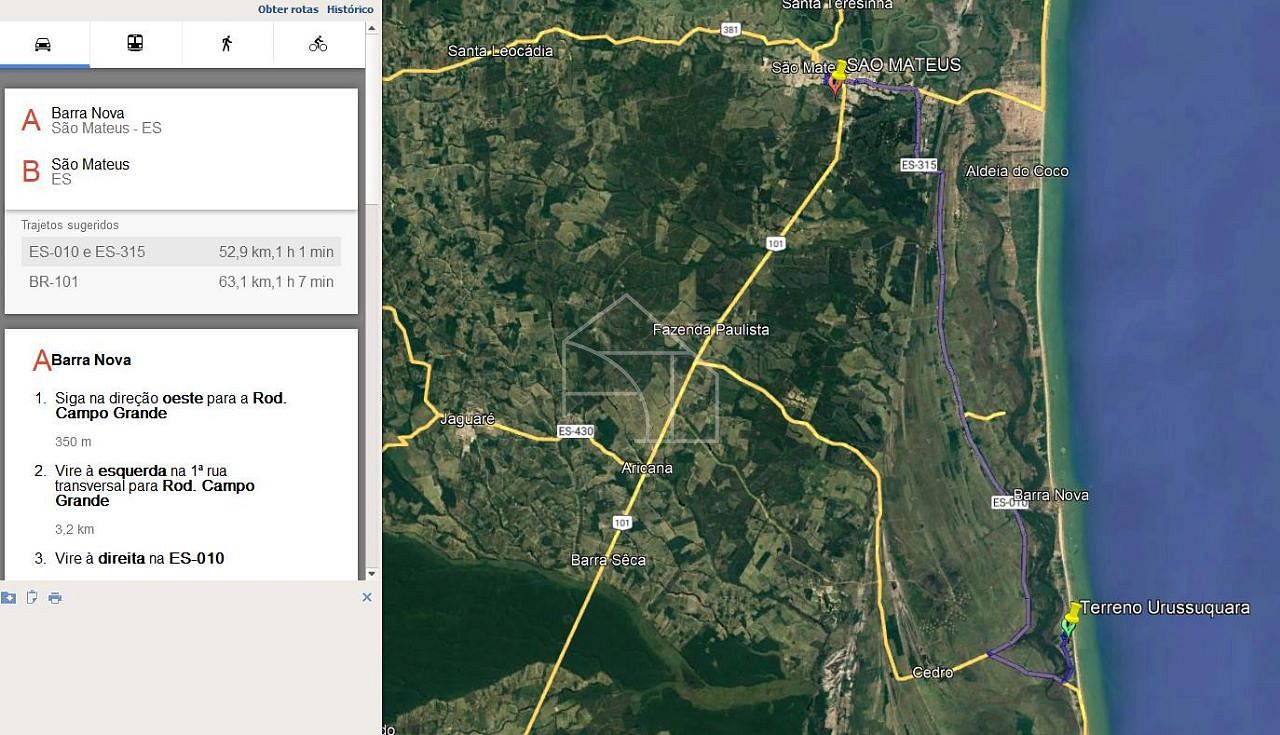Close the directions panel with X
Viewport: 1280px width, 735px height.
(366, 597)
